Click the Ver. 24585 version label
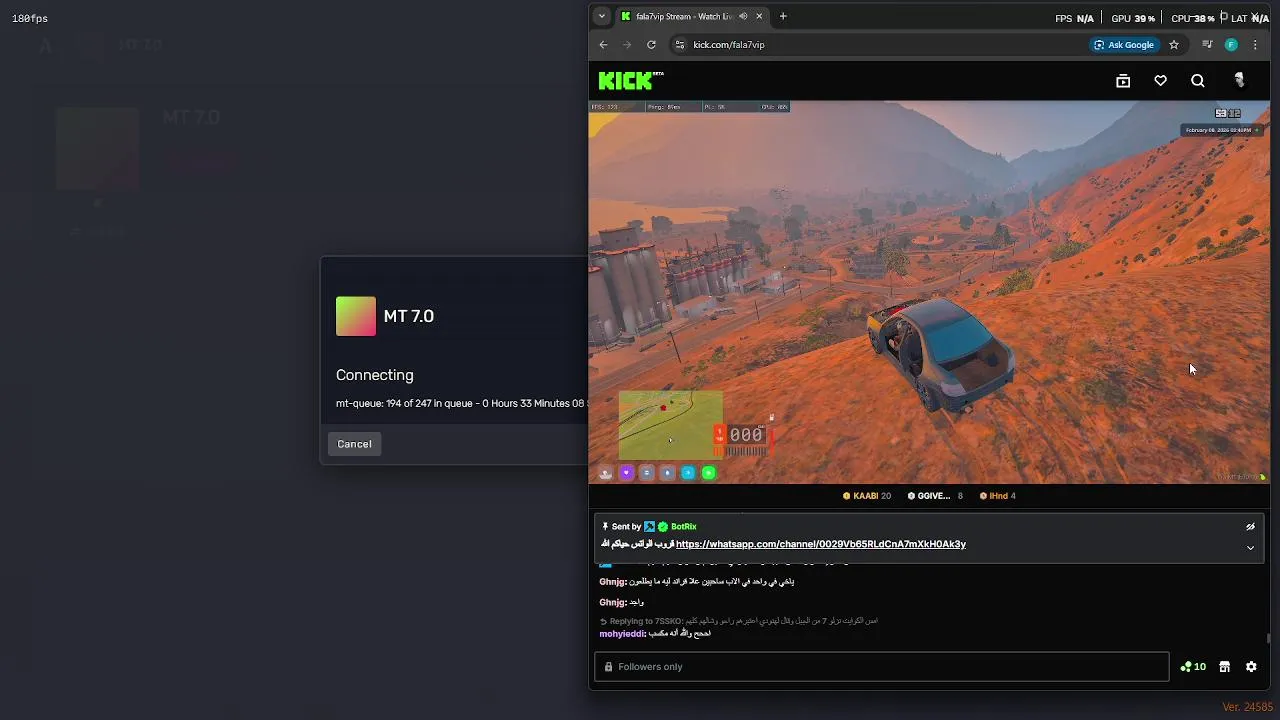 (x=1248, y=707)
